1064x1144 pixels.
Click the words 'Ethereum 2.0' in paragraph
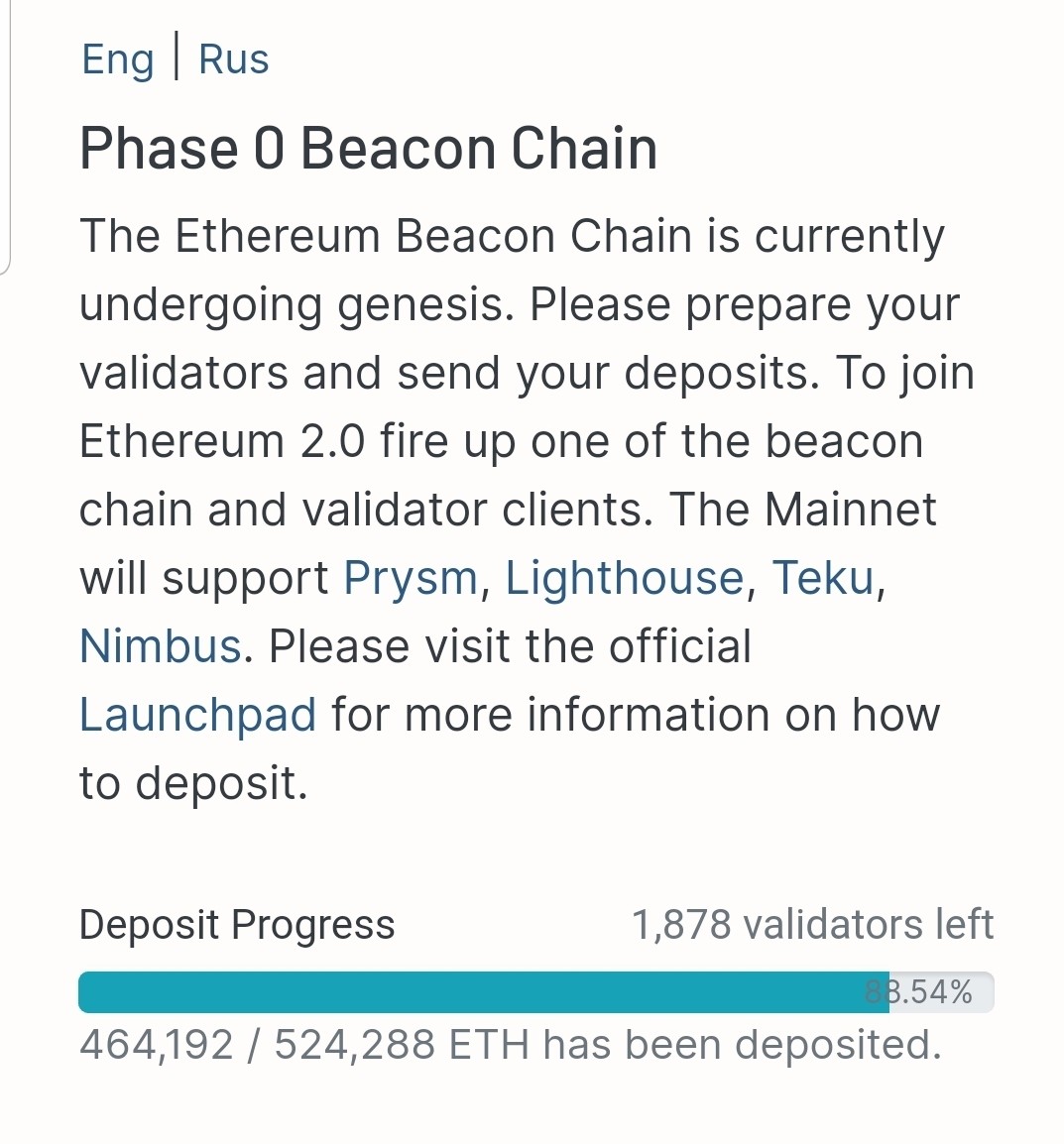point(222,441)
